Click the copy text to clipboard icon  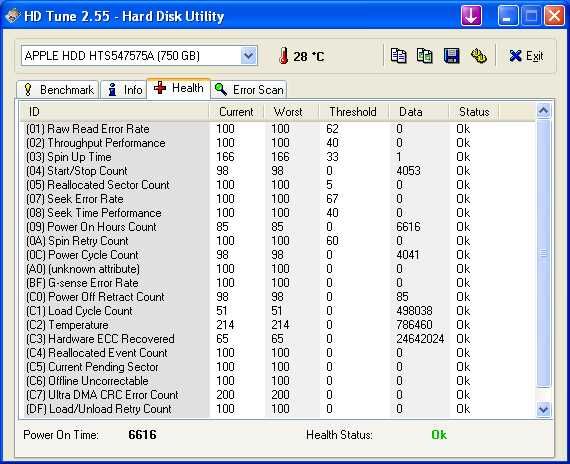pos(398,56)
